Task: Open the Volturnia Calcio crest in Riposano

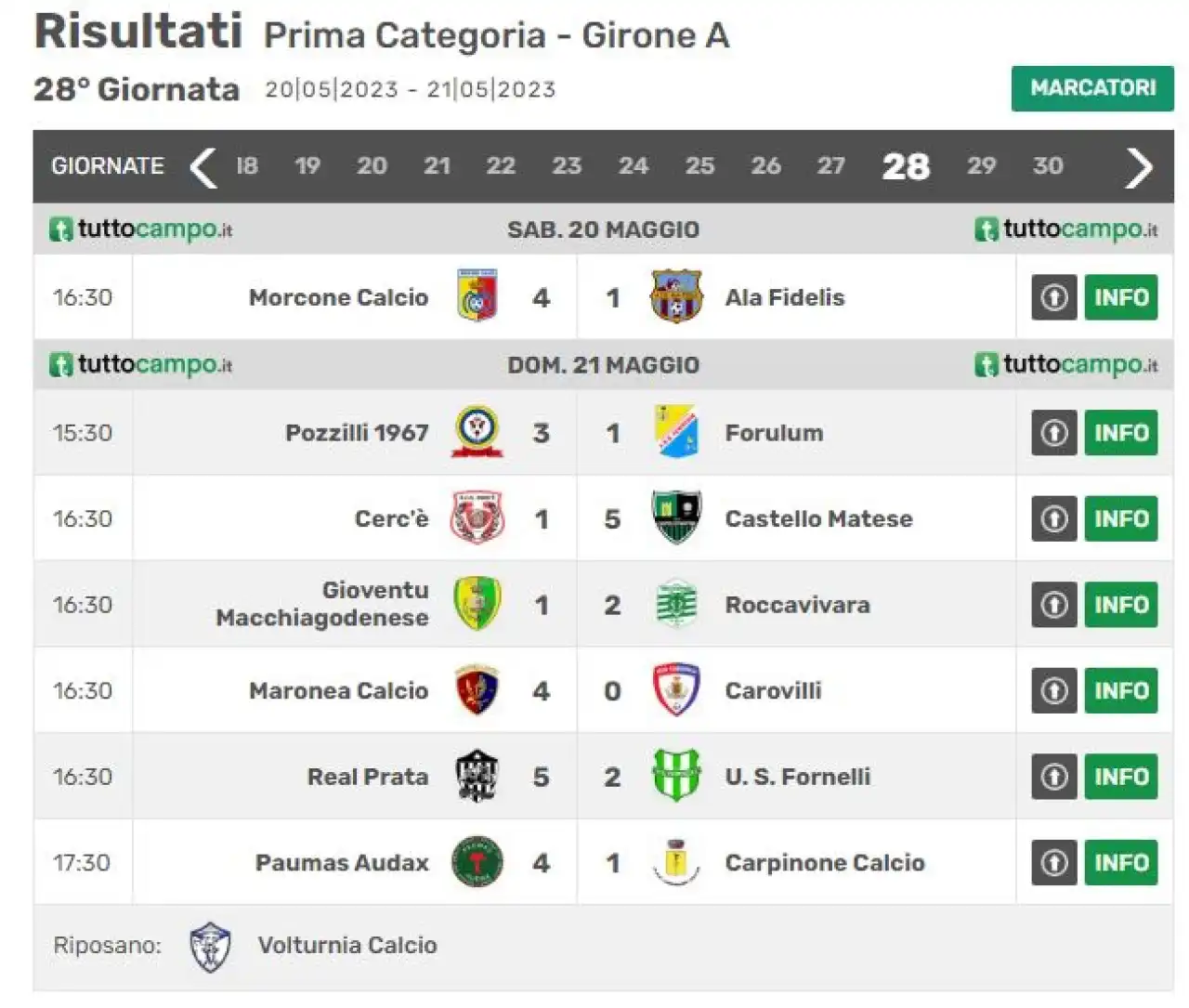Action: pyautogui.click(x=210, y=947)
